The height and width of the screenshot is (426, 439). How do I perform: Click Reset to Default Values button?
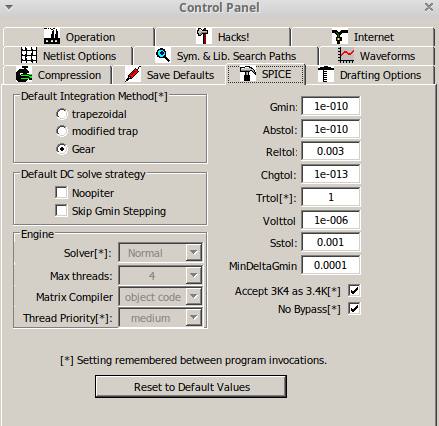point(191,387)
